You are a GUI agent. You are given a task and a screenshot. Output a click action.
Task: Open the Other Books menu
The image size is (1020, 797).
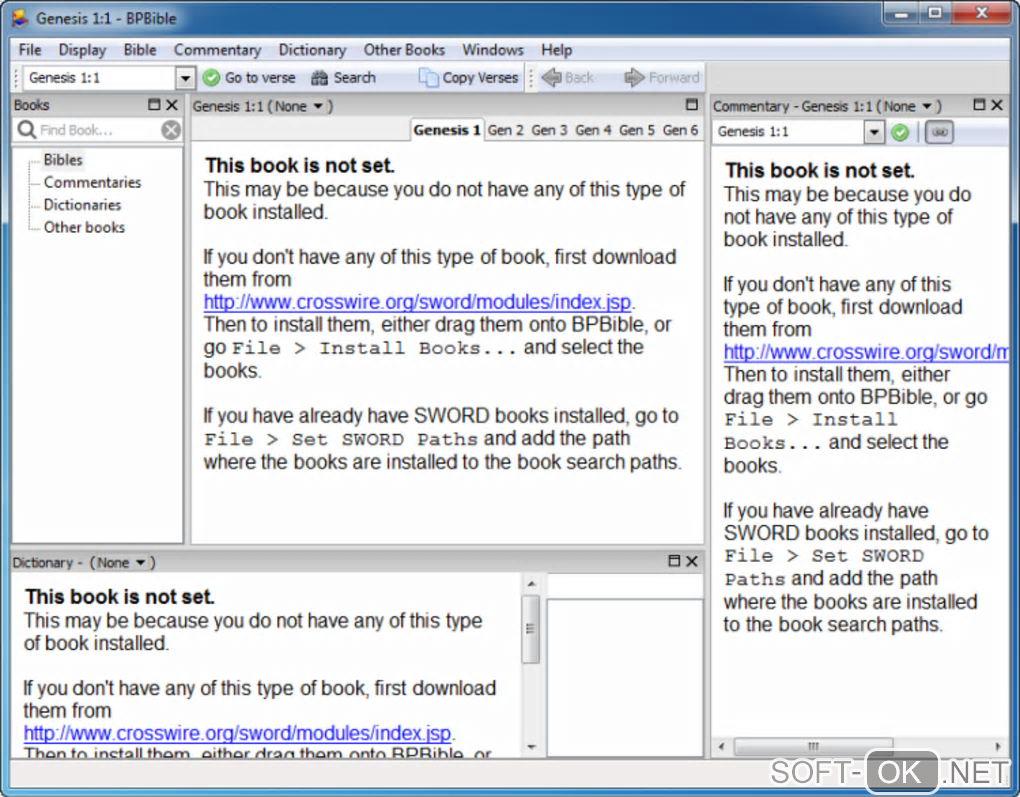pos(404,50)
